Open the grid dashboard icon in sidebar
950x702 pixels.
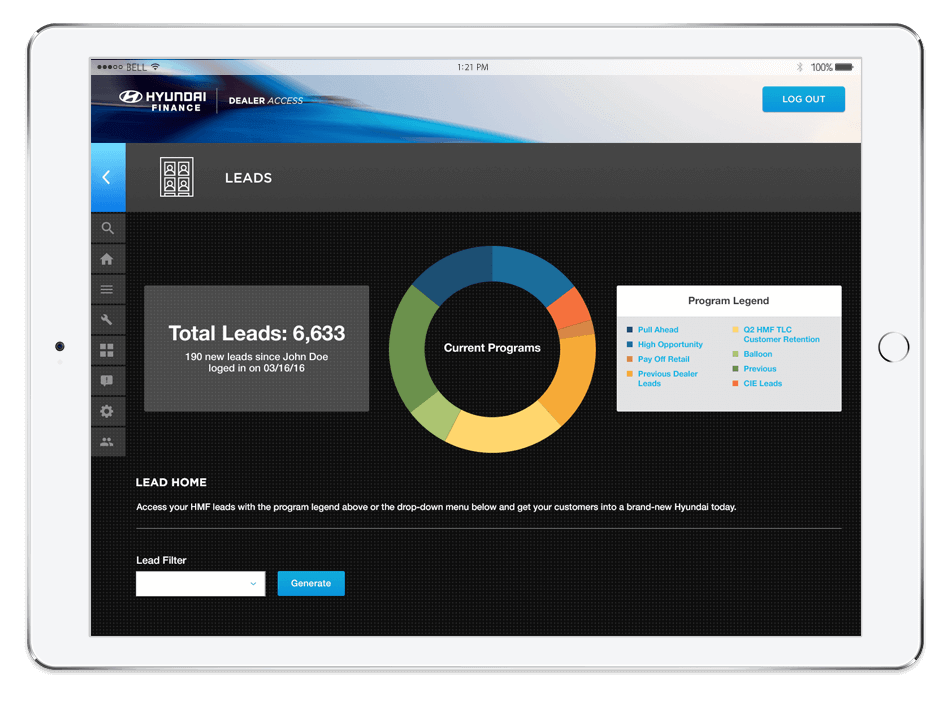107,350
